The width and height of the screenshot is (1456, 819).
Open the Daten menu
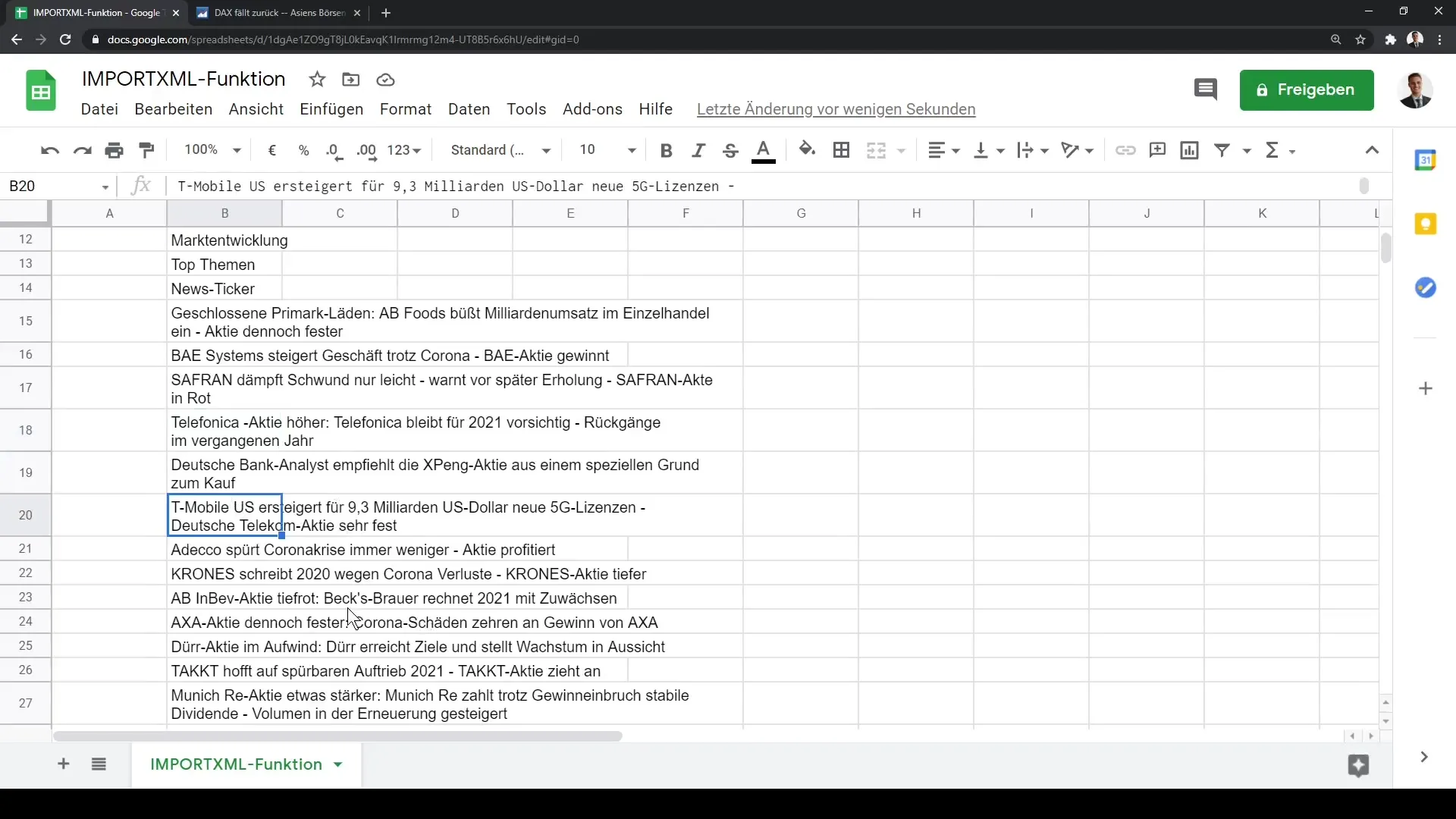(469, 109)
